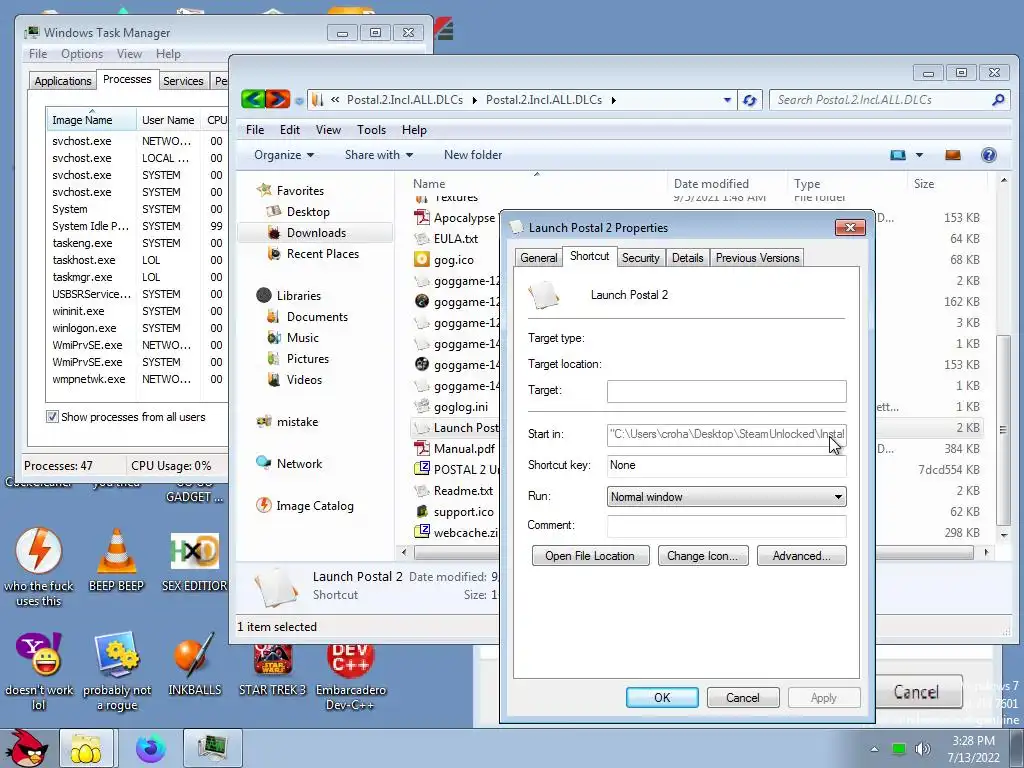Toggle Show processes from all users
This screenshot has width=1024, height=768.
52,417
